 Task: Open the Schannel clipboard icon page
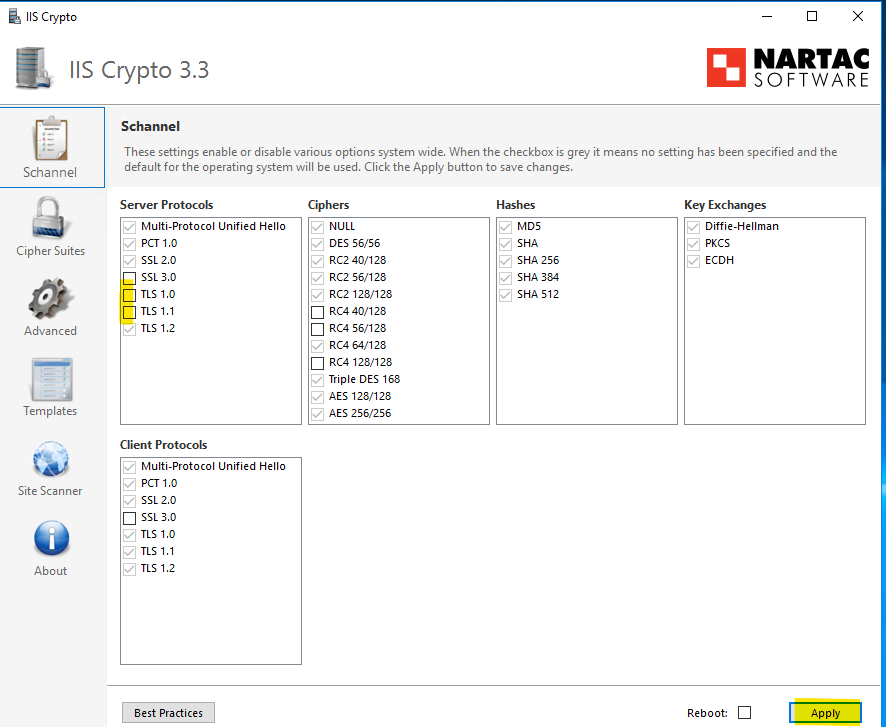tap(51, 139)
